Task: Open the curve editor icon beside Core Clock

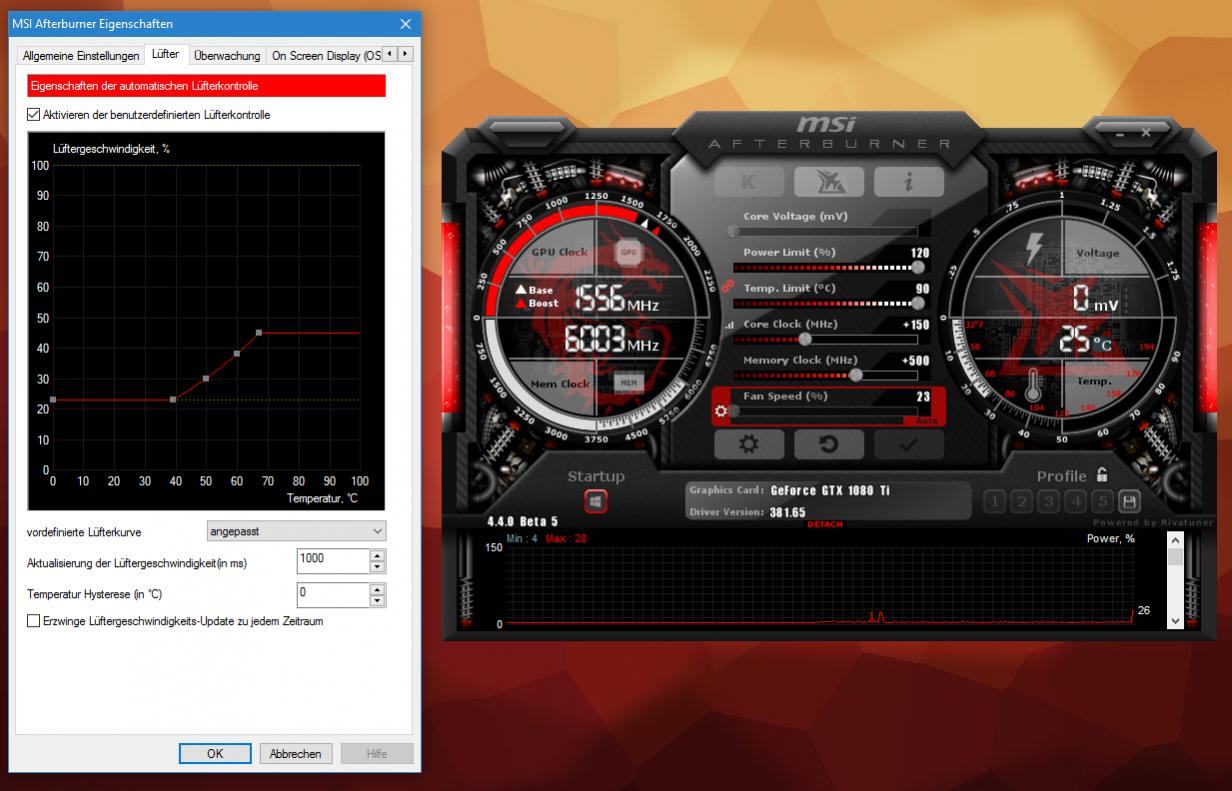Action: click(728, 325)
